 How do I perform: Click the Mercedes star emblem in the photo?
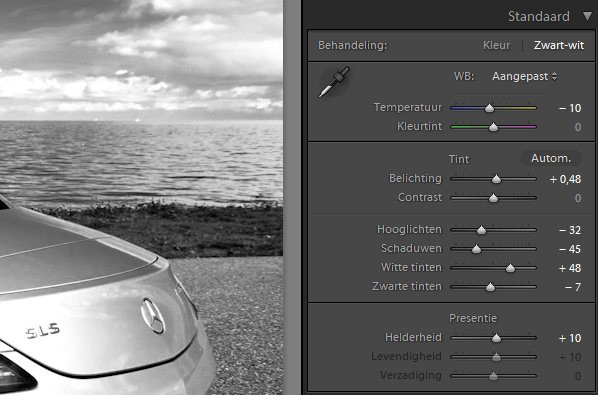(153, 316)
